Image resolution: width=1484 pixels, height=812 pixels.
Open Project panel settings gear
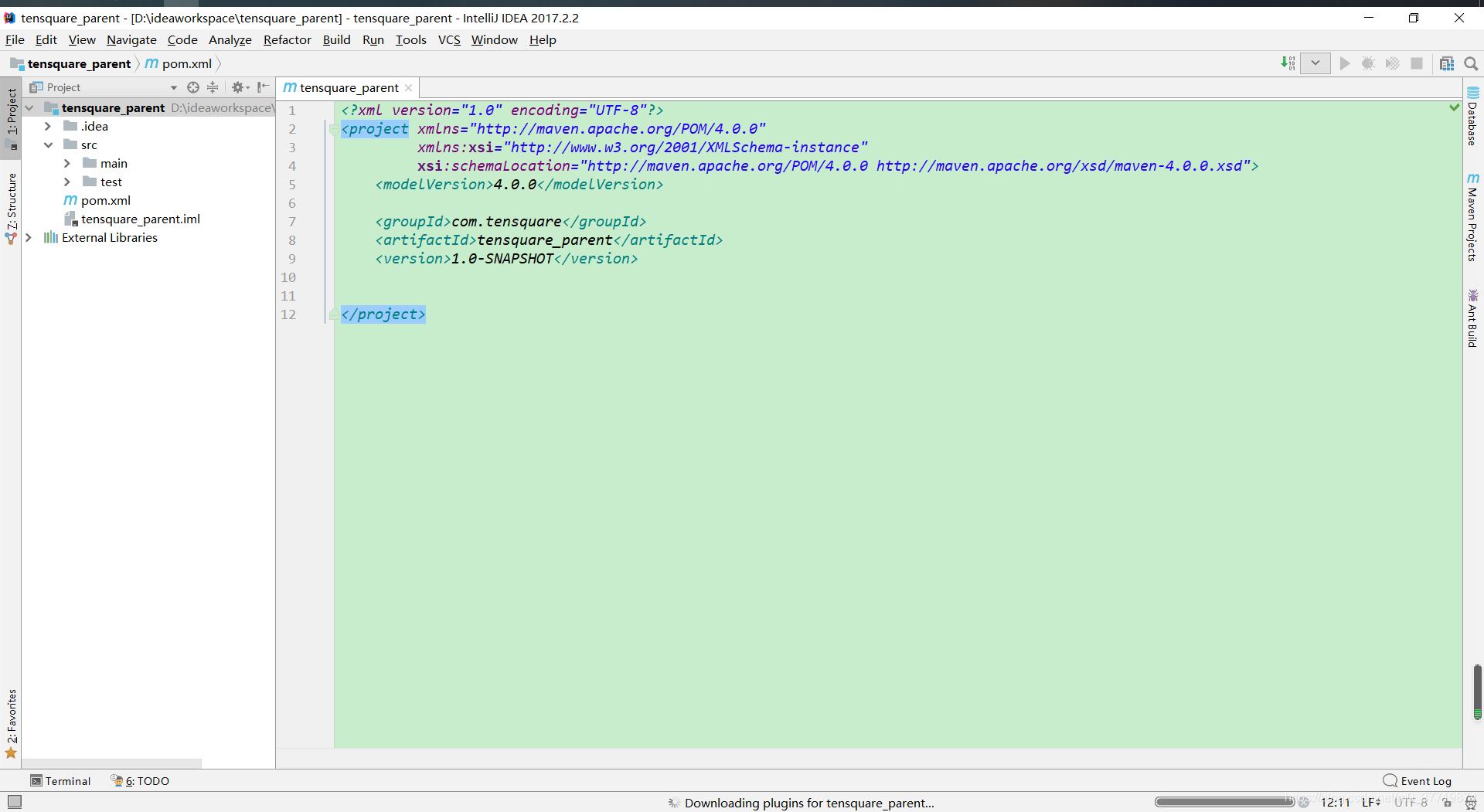[240, 87]
